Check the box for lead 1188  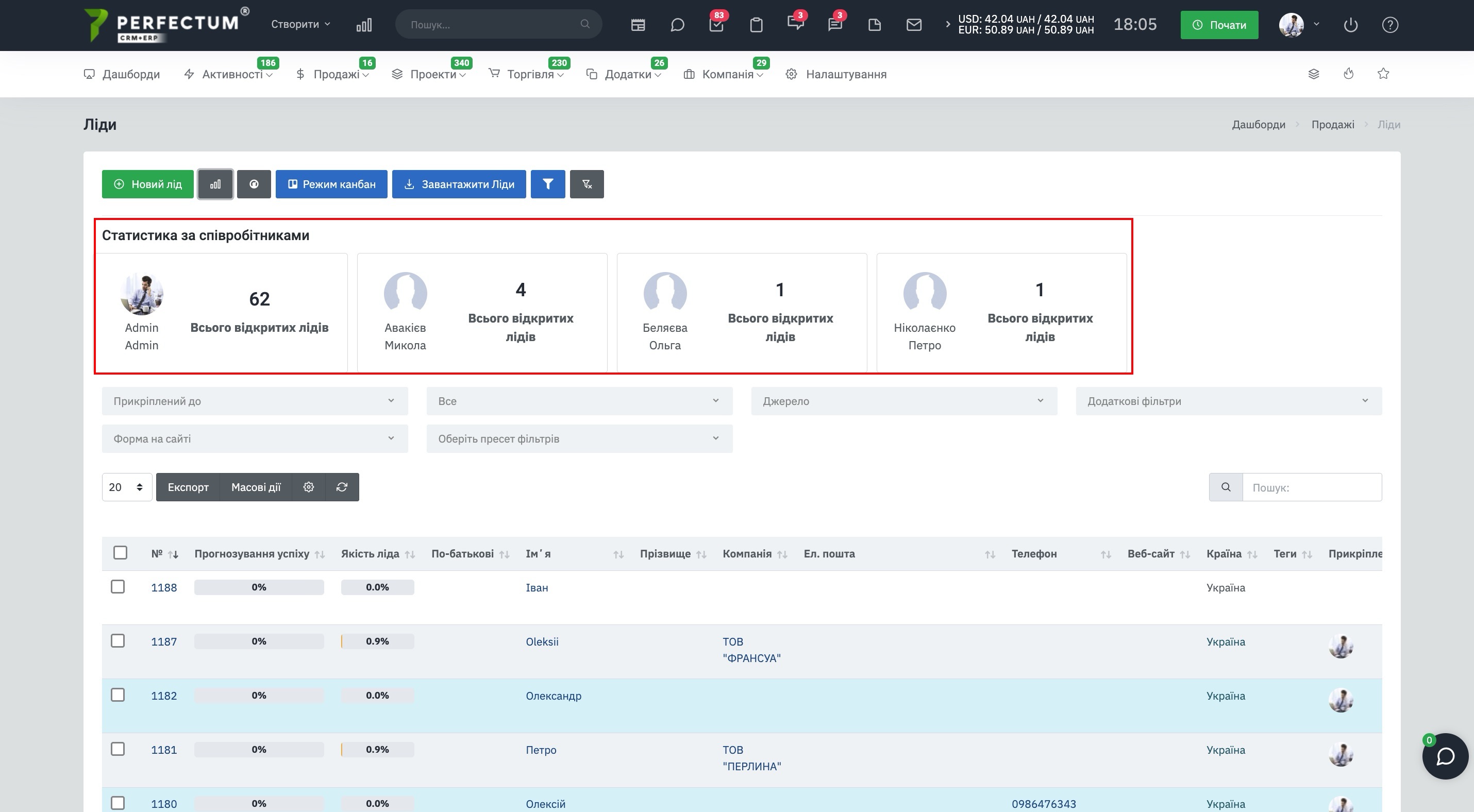118,587
